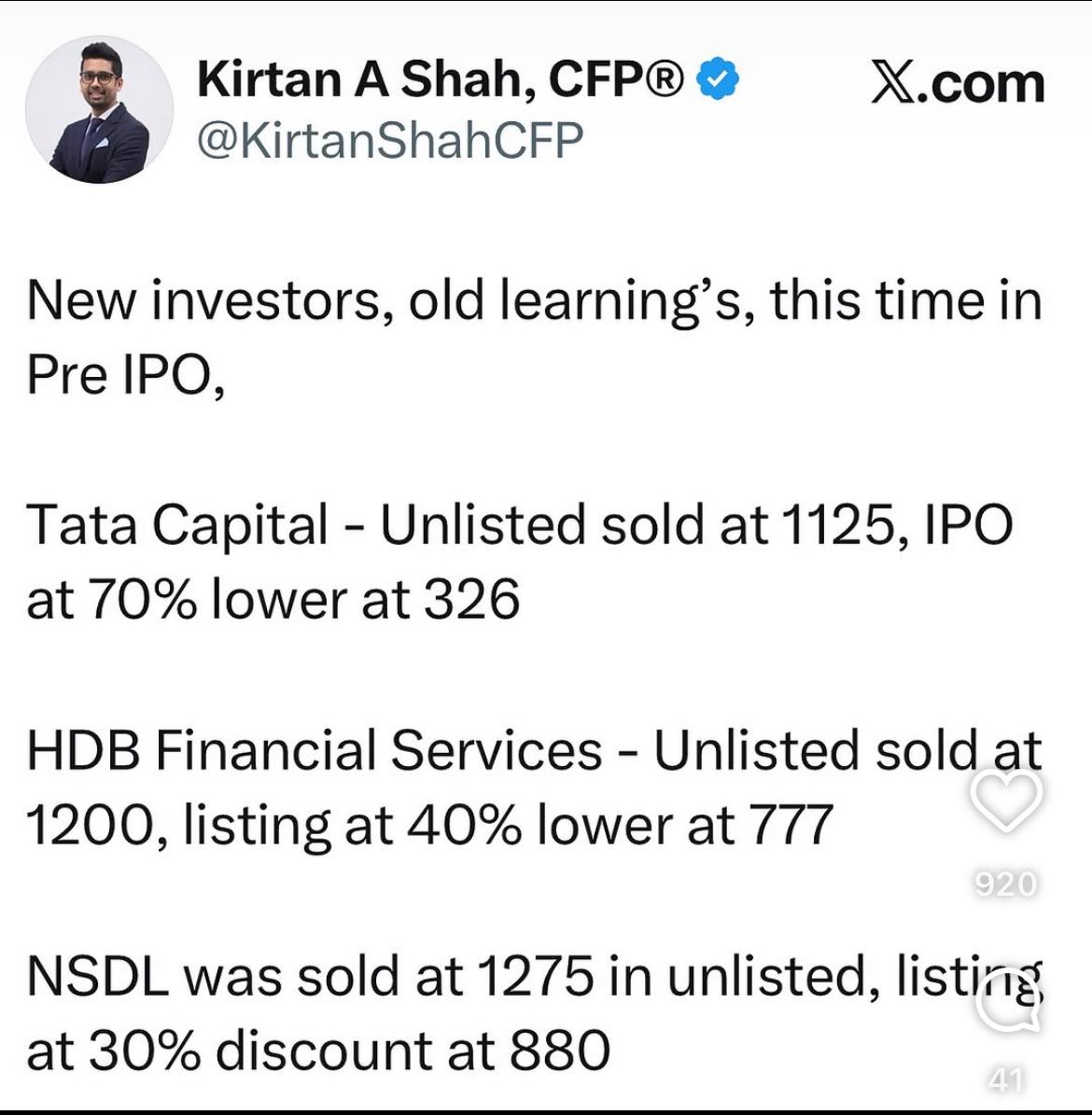1092x1115 pixels.
Task: Open the Kirtan A Shah, CFP® display name
Action: 441,79
